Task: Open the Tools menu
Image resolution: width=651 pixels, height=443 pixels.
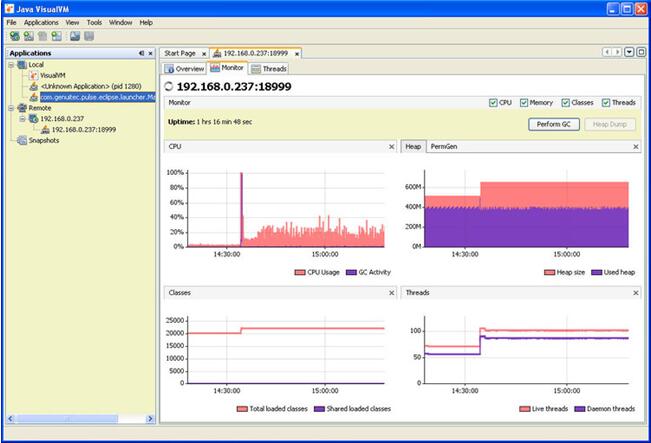Action: point(94,21)
